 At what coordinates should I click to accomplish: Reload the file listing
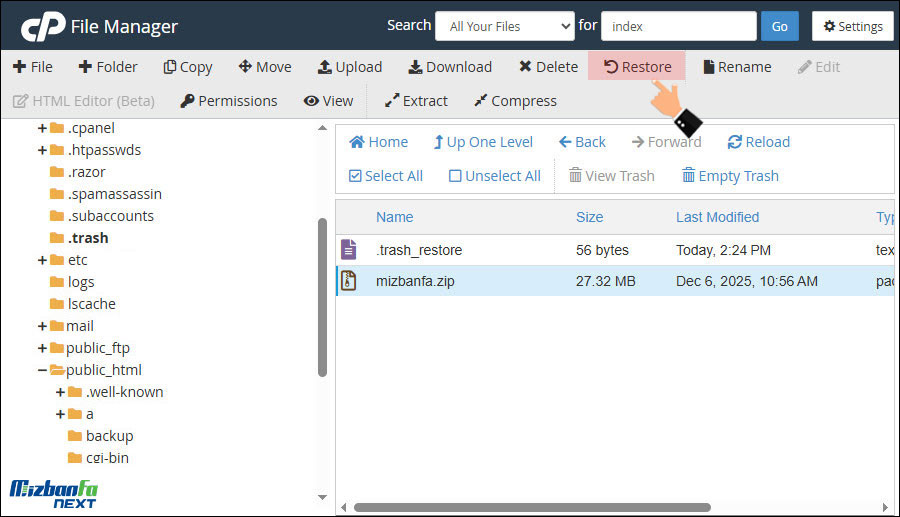(758, 142)
